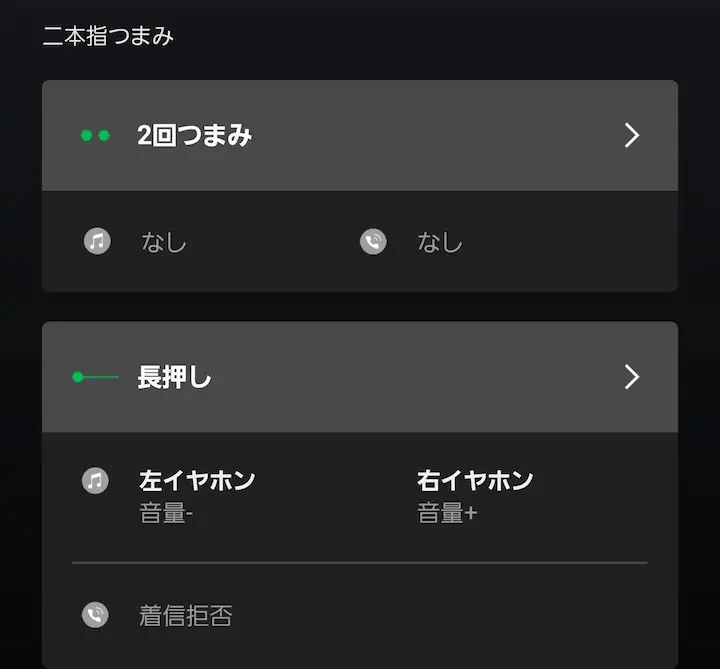This screenshot has height=669, width=720.
Task: Click the phone call icon beside なし
Action: pos(373,241)
